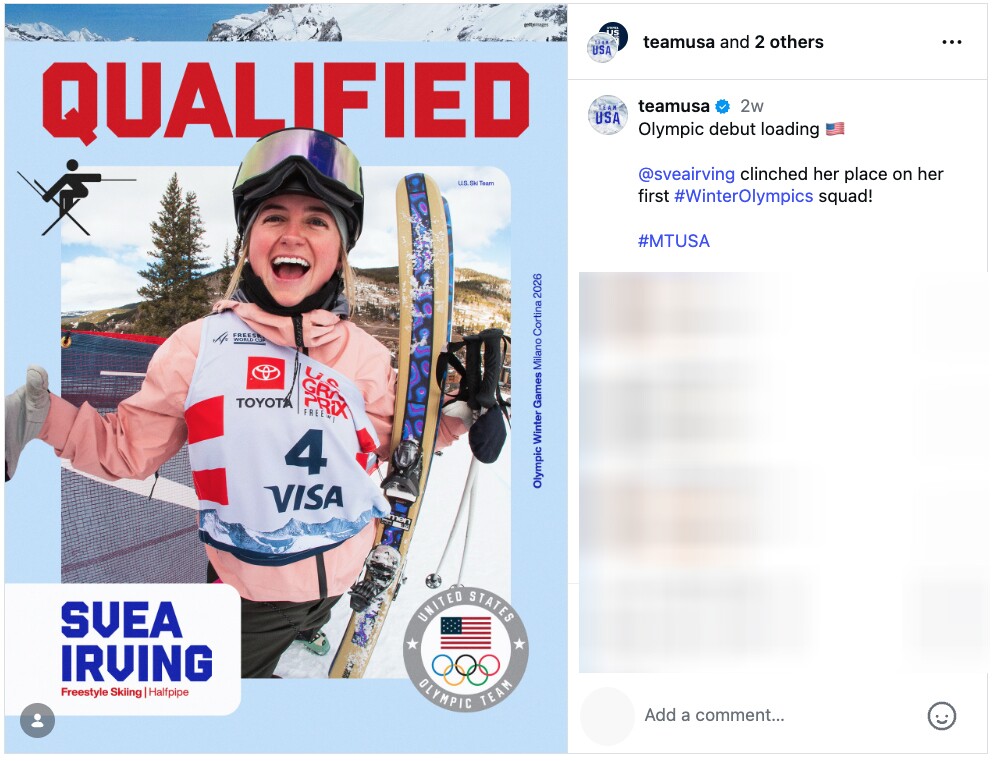Open teamusa profile via the header avatar

click(x=605, y=42)
